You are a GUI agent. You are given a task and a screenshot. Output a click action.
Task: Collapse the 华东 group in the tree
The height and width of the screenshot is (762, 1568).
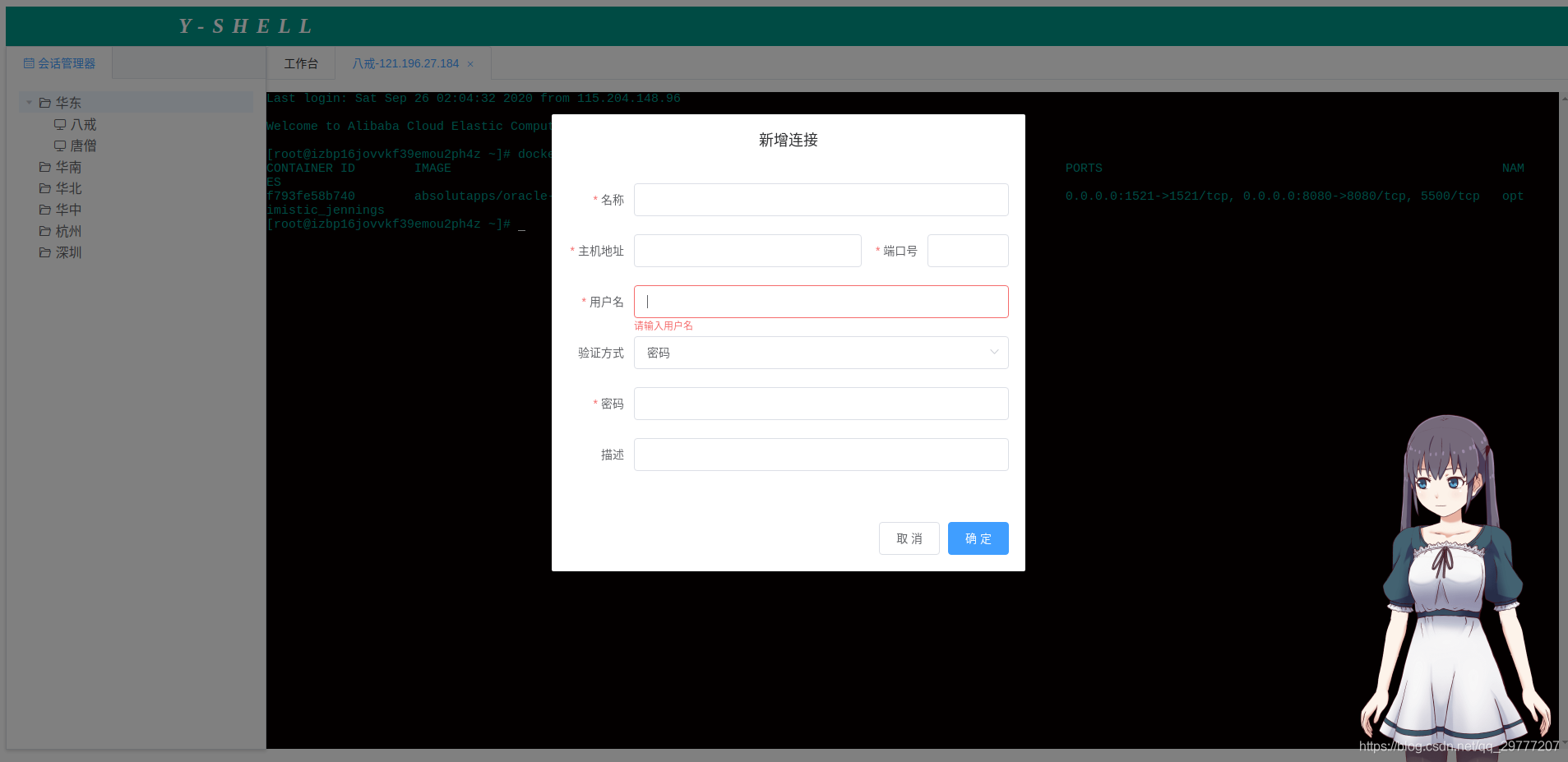(30, 102)
